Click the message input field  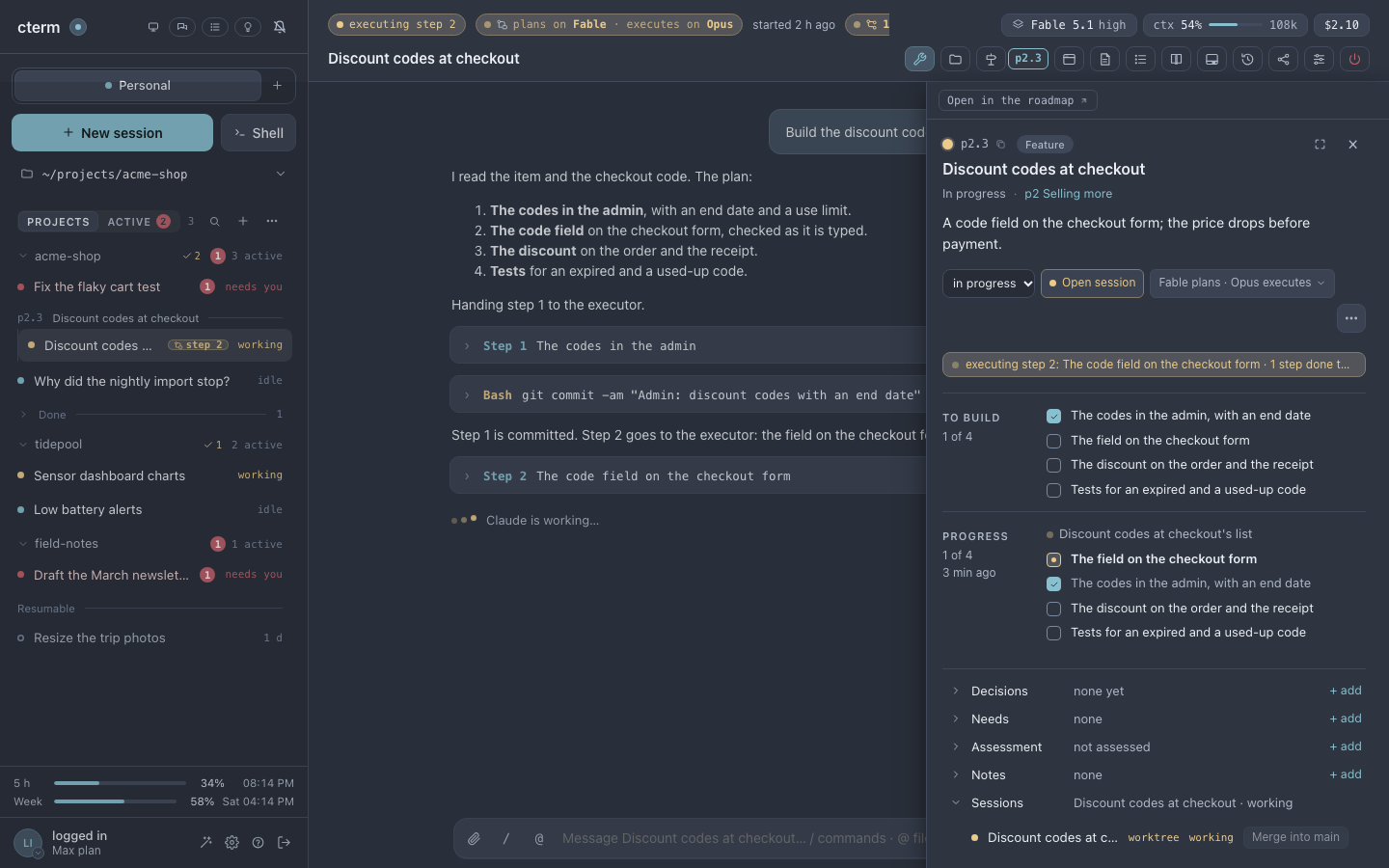click(x=743, y=839)
